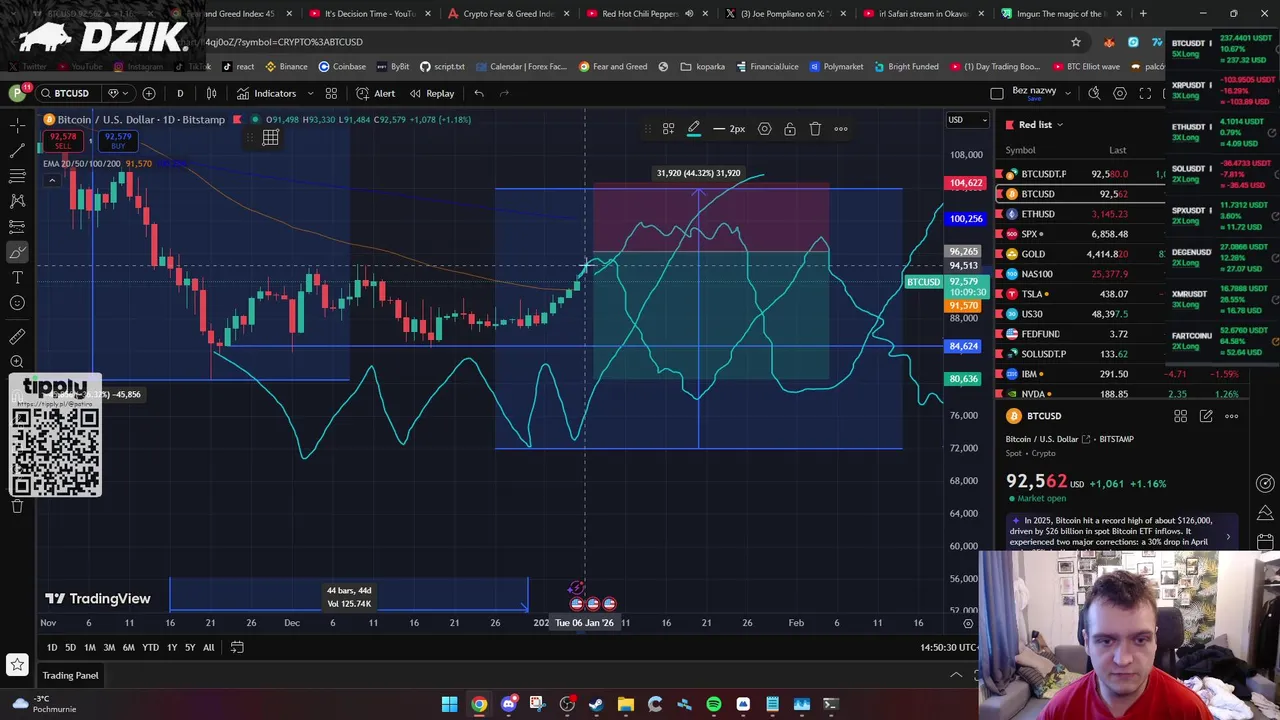The height and width of the screenshot is (720, 1280).
Task: Expand the Trading Panel chevron
Action: click(x=956, y=675)
